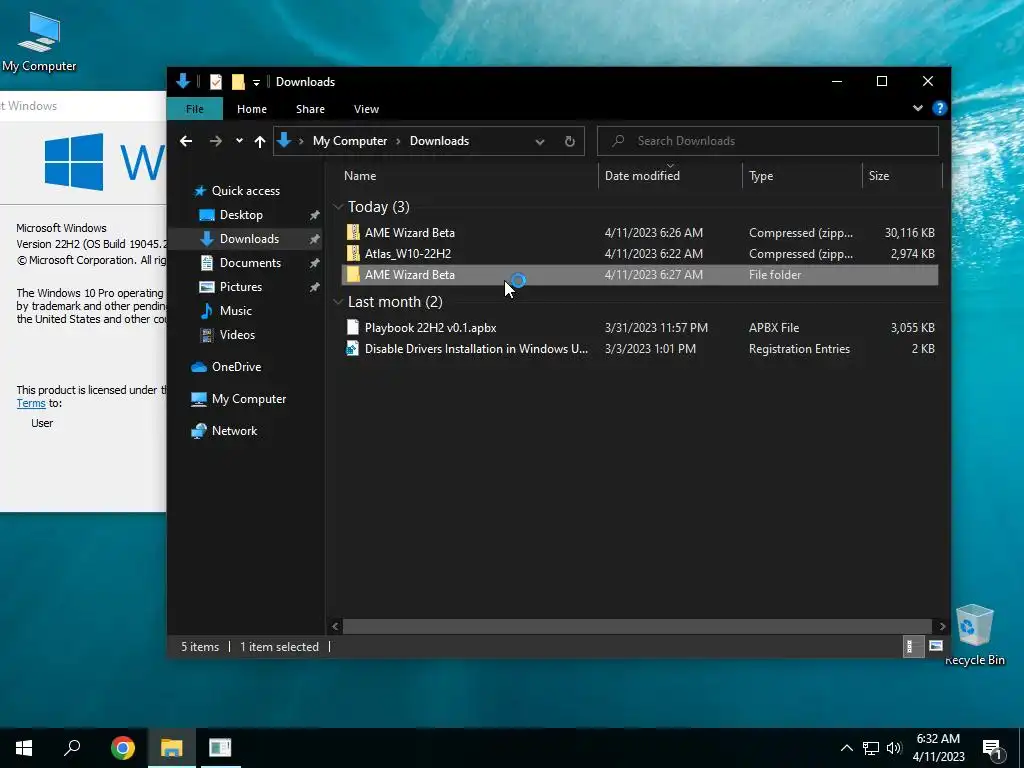Select the AME Wizard Beta folder icon

point(353,274)
